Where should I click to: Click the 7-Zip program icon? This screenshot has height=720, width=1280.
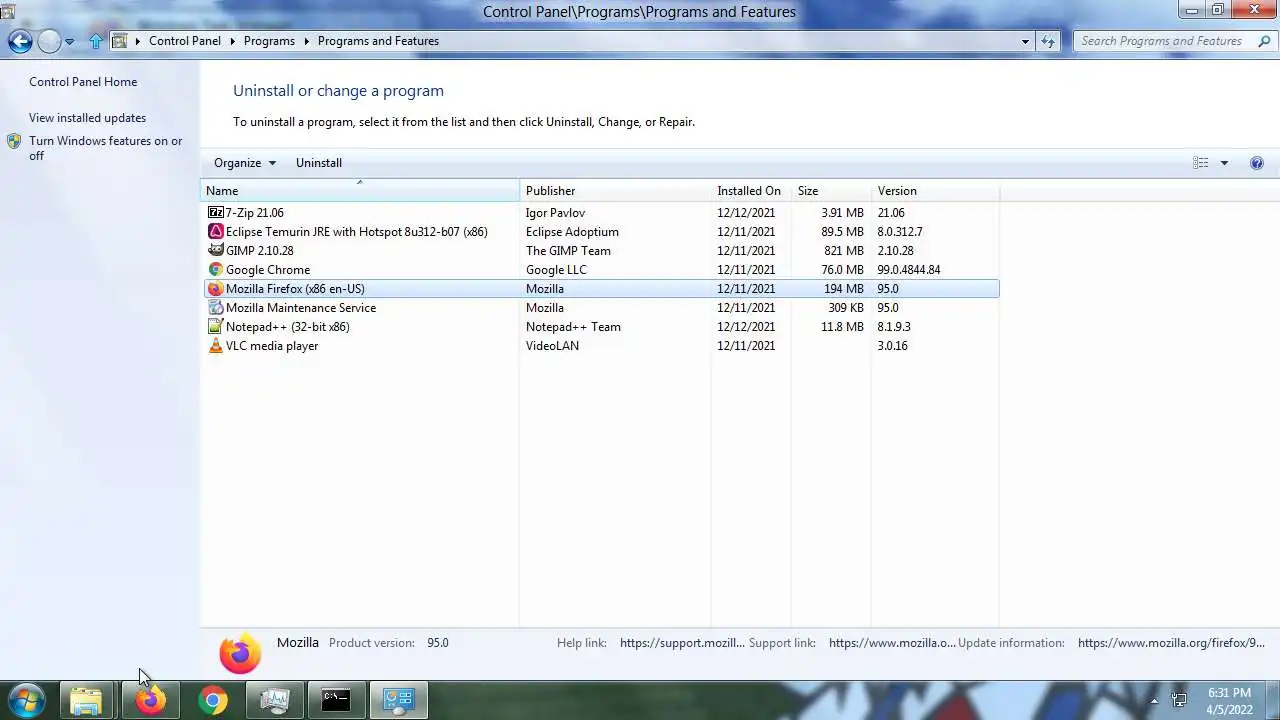[215, 213]
